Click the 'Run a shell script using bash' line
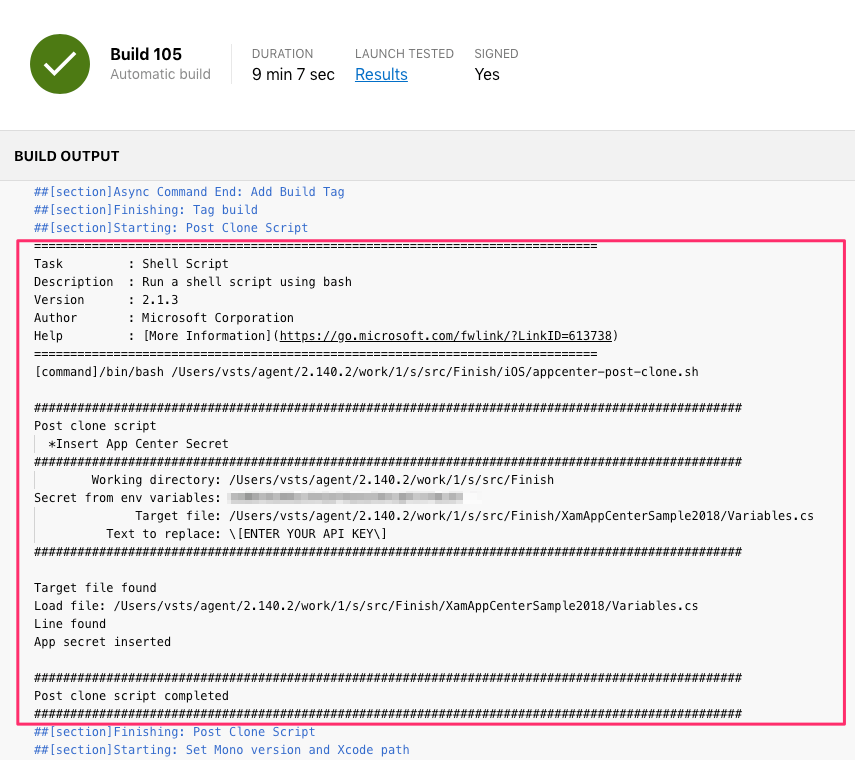855x760 pixels. 192,282
